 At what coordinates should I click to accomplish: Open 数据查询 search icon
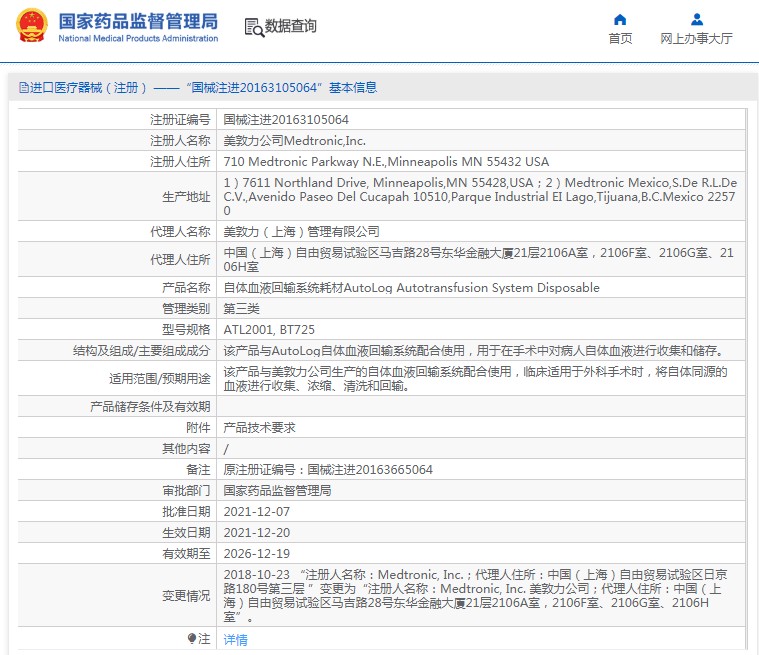[254, 27]
